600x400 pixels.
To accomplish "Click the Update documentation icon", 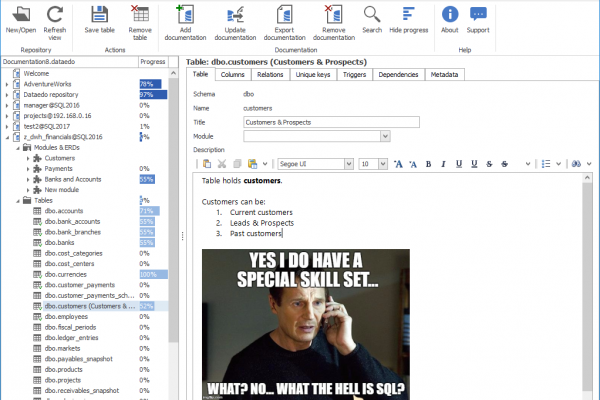I will [x=237, y=15].
